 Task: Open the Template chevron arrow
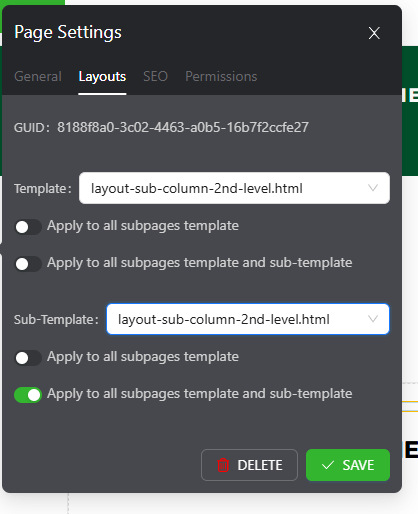click(x=373, y=188)
